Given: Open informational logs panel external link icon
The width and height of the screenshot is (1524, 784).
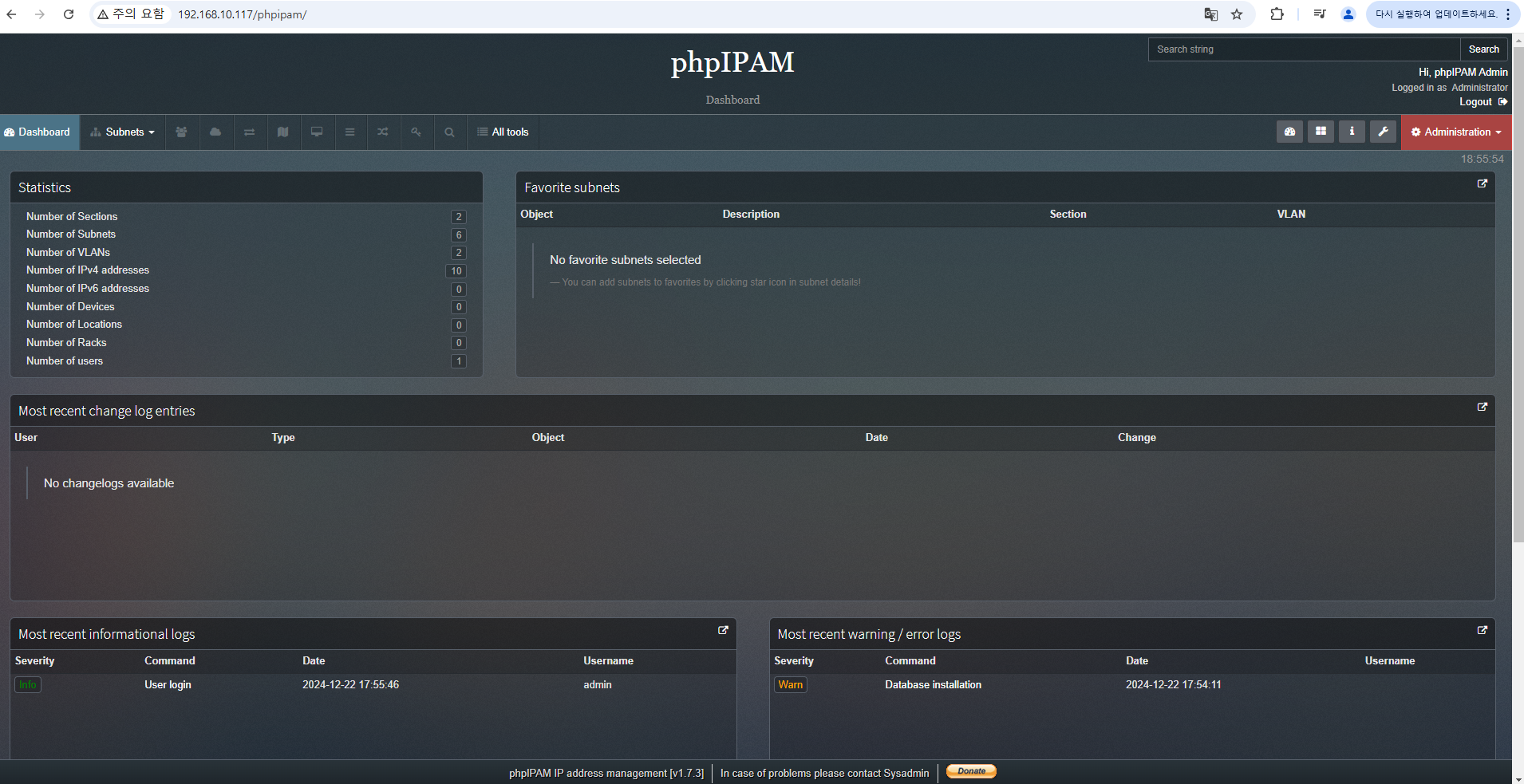Looking at the screenshot, I should coord(723,630).
